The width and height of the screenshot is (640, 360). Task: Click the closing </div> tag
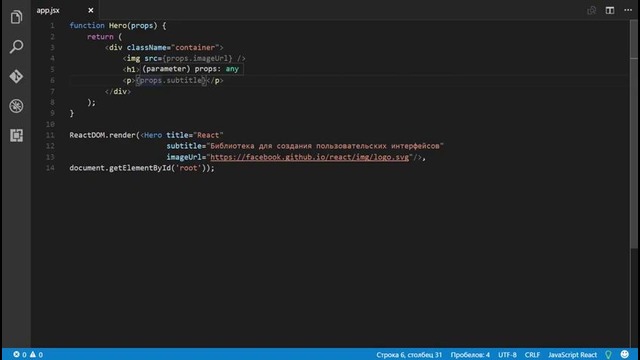pyautogui.click(x=118, y=91)
